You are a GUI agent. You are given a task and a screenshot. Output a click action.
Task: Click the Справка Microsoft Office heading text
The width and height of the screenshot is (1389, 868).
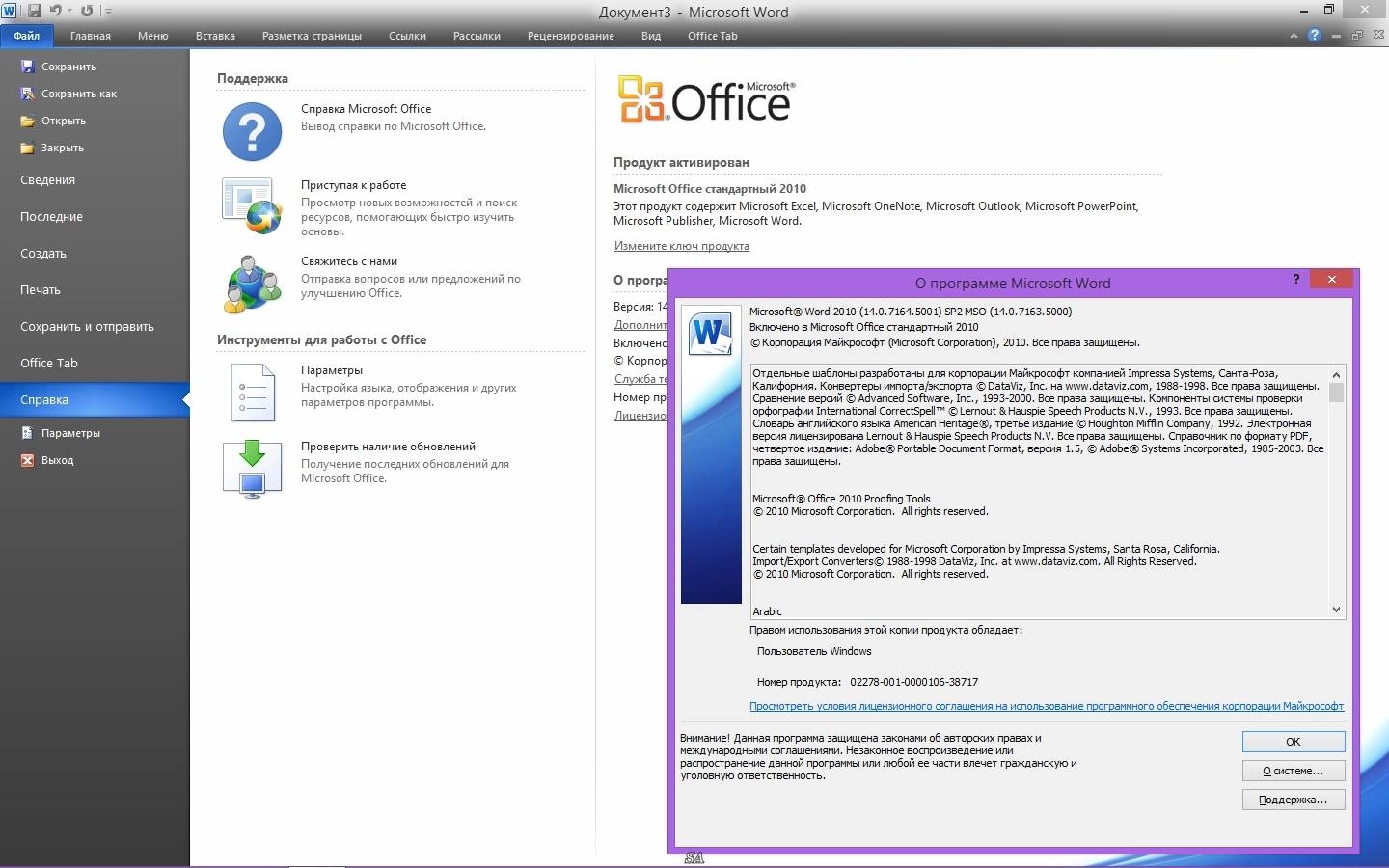coord(366,109)
